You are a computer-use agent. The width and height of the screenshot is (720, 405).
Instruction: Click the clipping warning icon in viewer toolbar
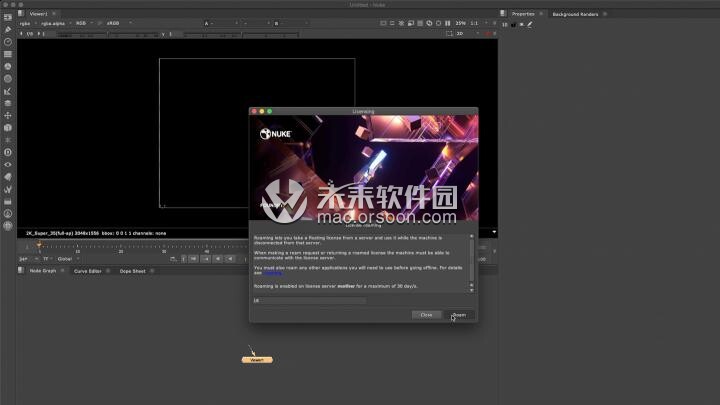(401, 23)
